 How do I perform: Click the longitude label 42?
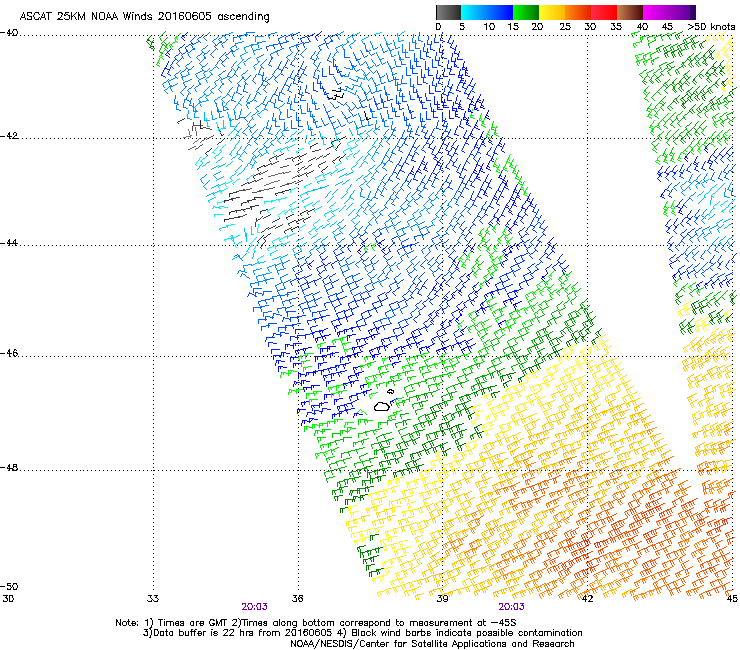click(587, 599)
